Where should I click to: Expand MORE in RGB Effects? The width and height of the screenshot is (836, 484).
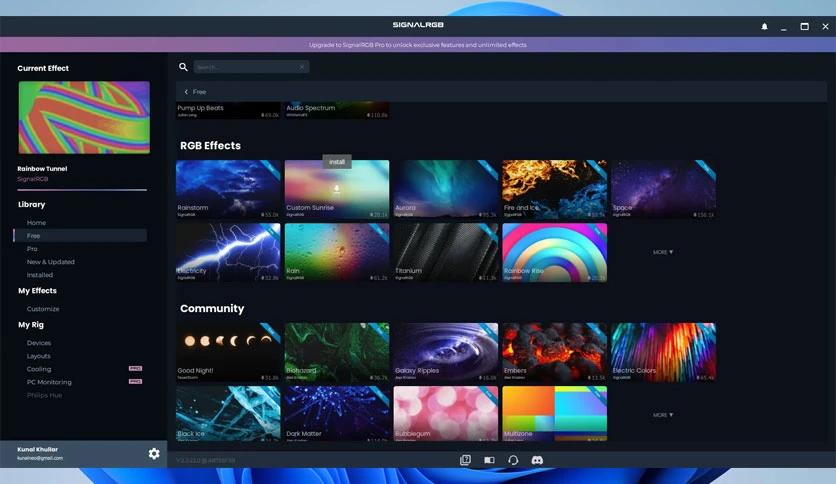[x=663, y=252]
